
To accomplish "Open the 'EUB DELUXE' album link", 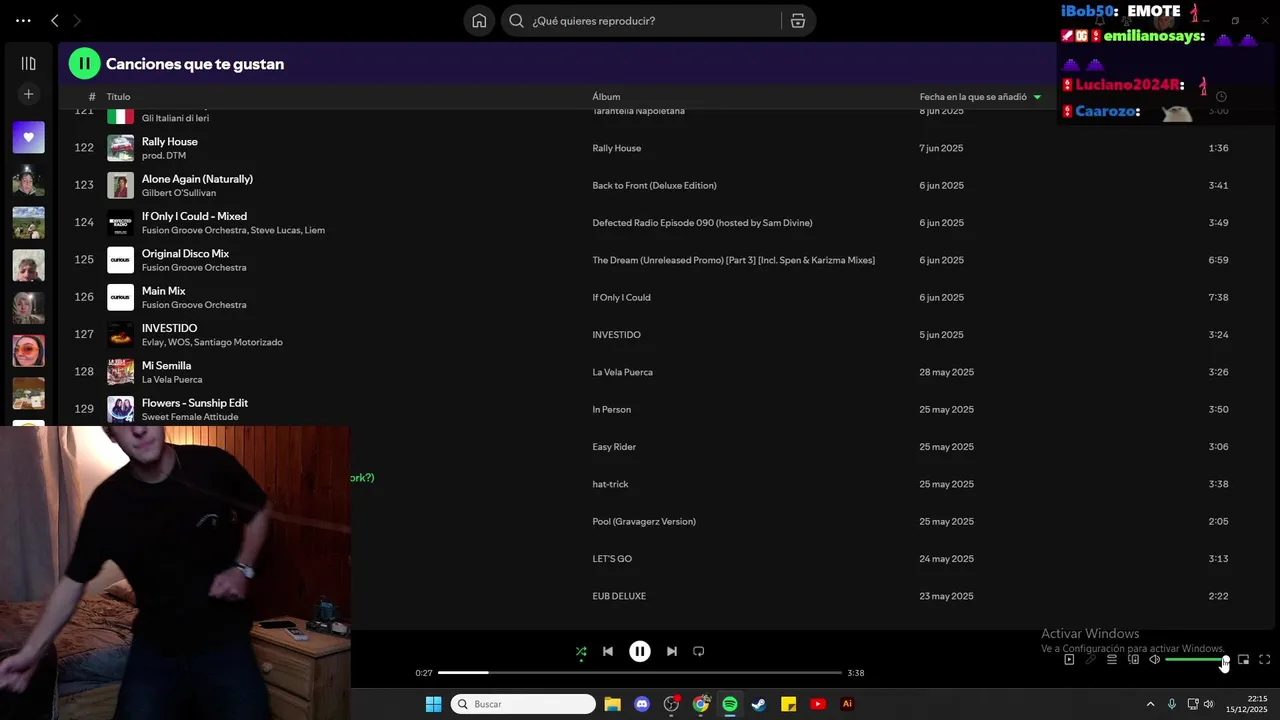I will tap(619, 596).
